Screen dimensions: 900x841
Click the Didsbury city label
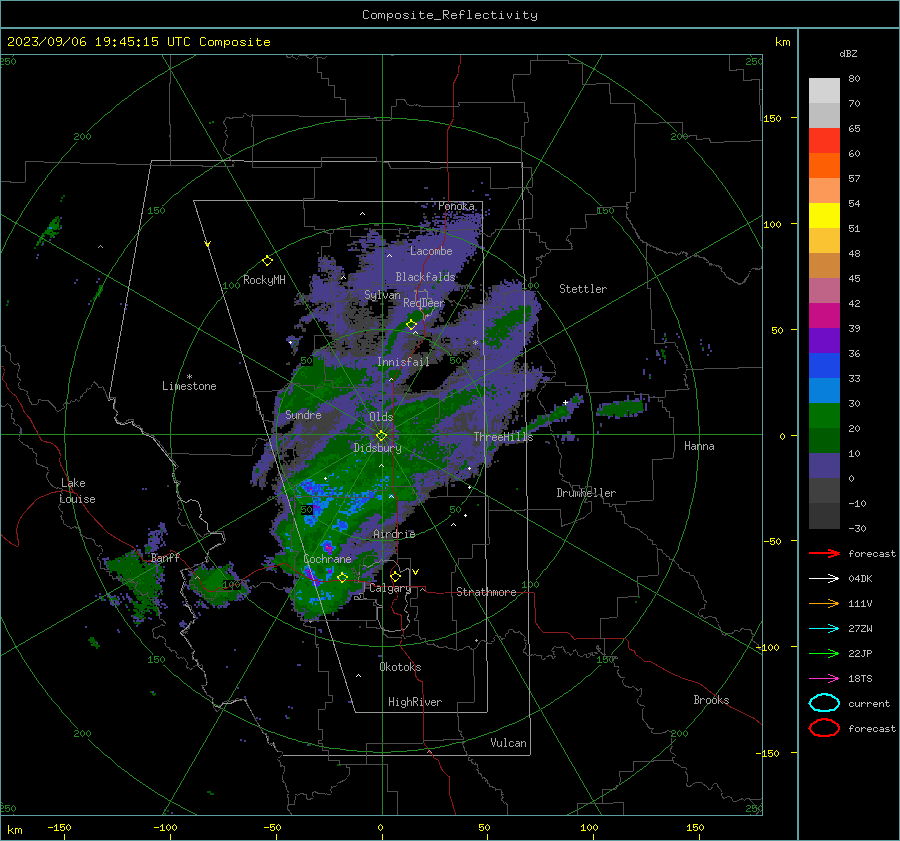click(377, 448)
